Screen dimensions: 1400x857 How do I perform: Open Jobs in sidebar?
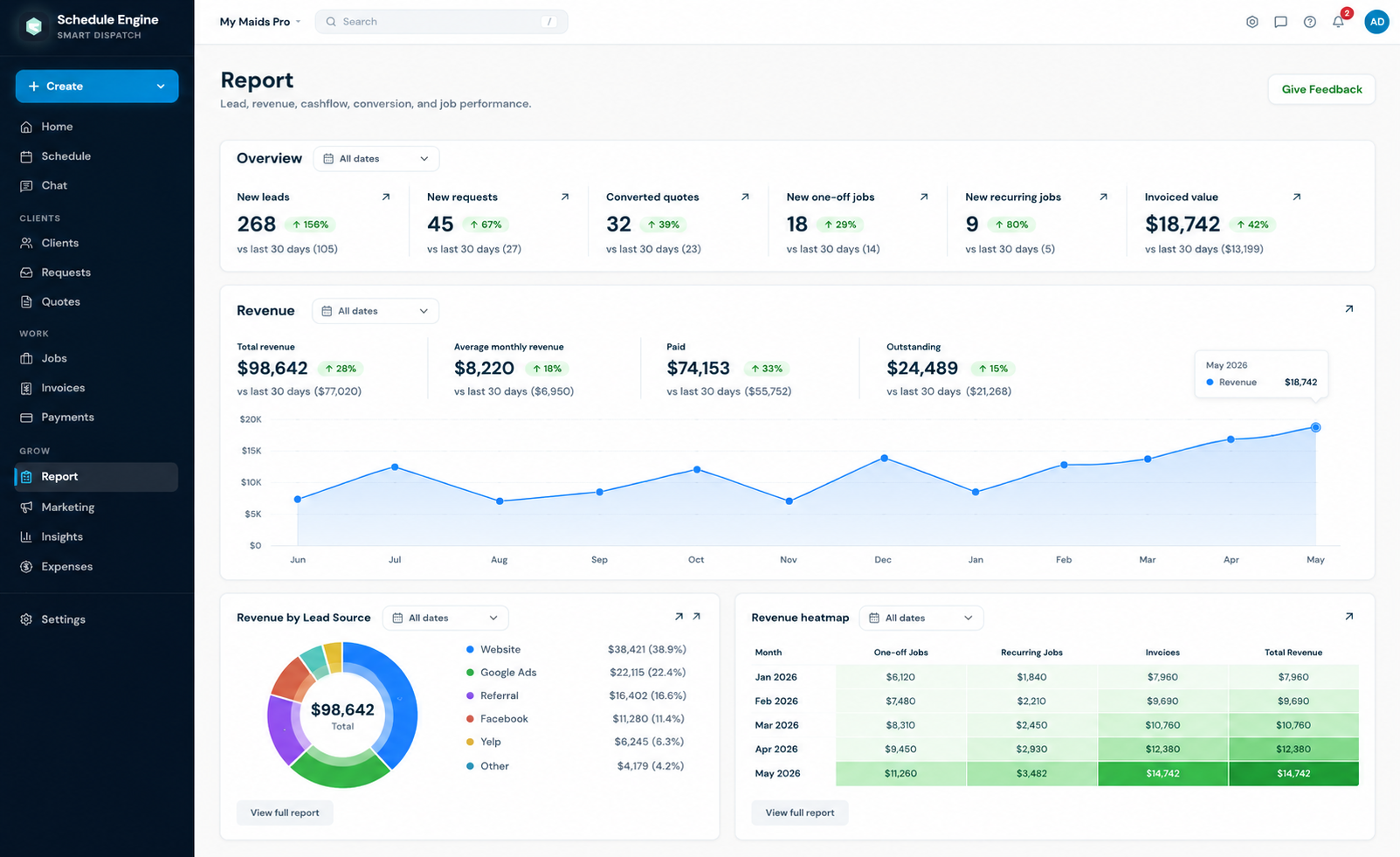(x=97, y=358)
